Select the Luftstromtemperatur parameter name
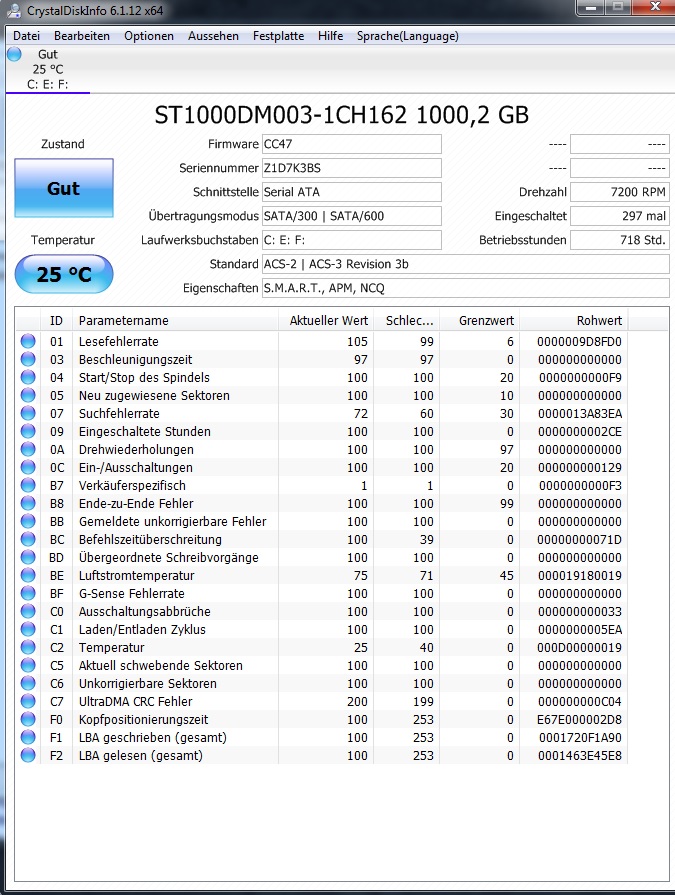Viewport: 675px width, 895px height. [x=136, y=575]
